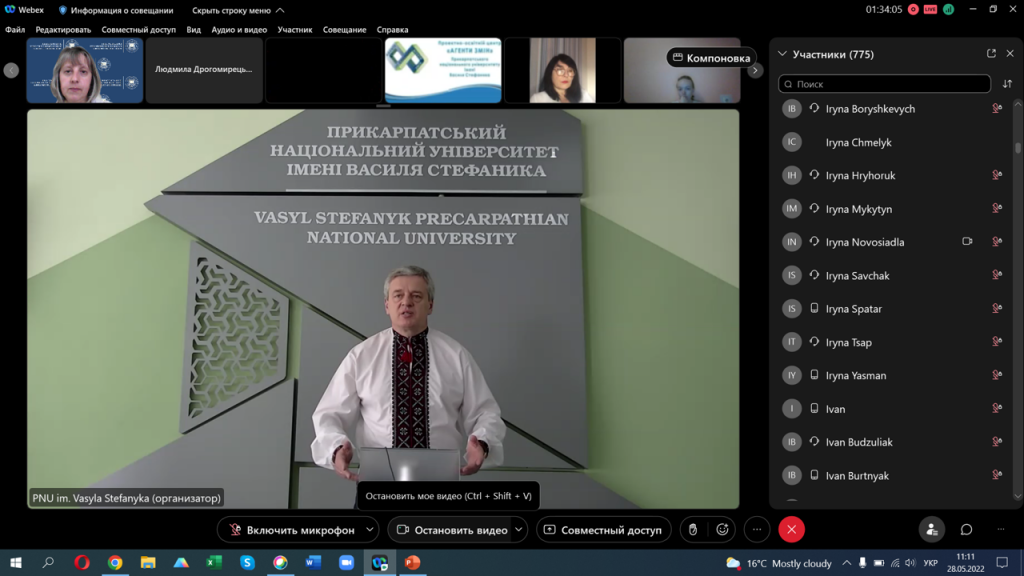Screen dimensions: 1024x576
Task: Click the raise hand gesture icon
Action: pyautogui.click(x=693, y=530)
